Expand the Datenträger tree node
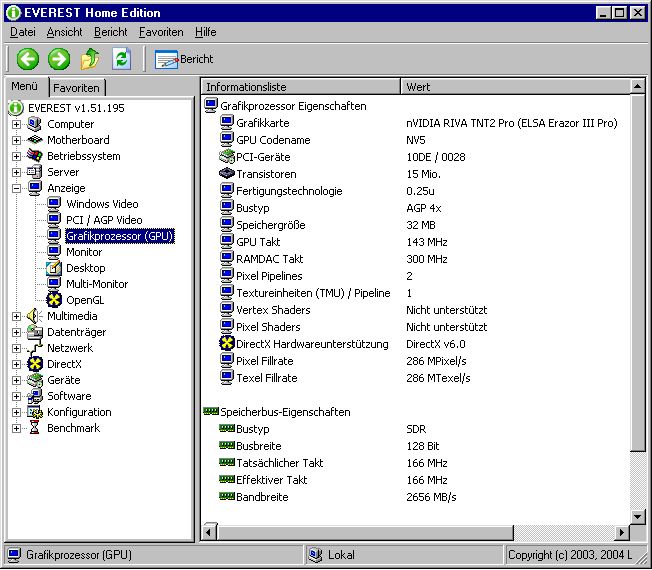 [16, 332]
